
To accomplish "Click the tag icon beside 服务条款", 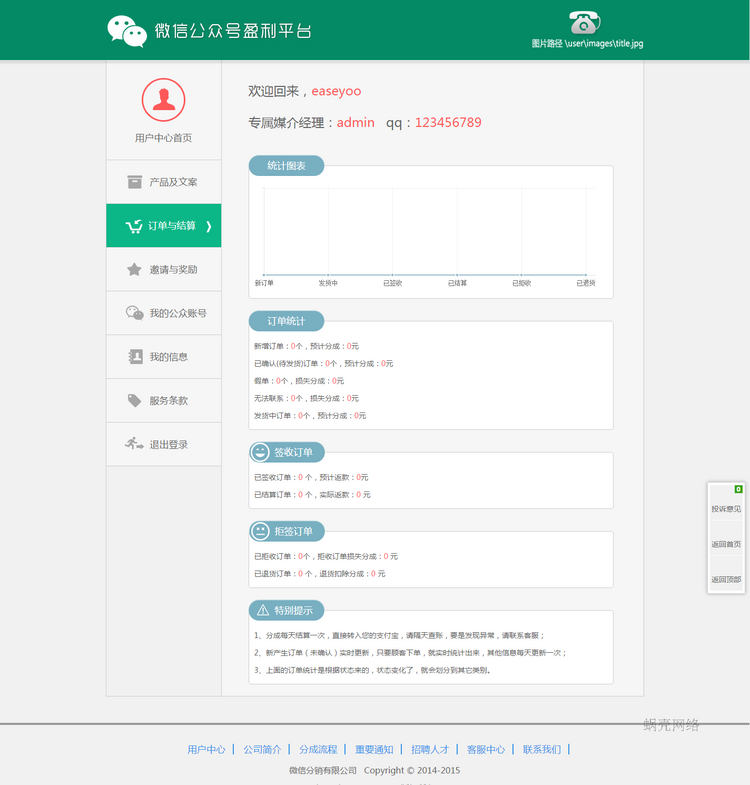I will tap(134, 401).
